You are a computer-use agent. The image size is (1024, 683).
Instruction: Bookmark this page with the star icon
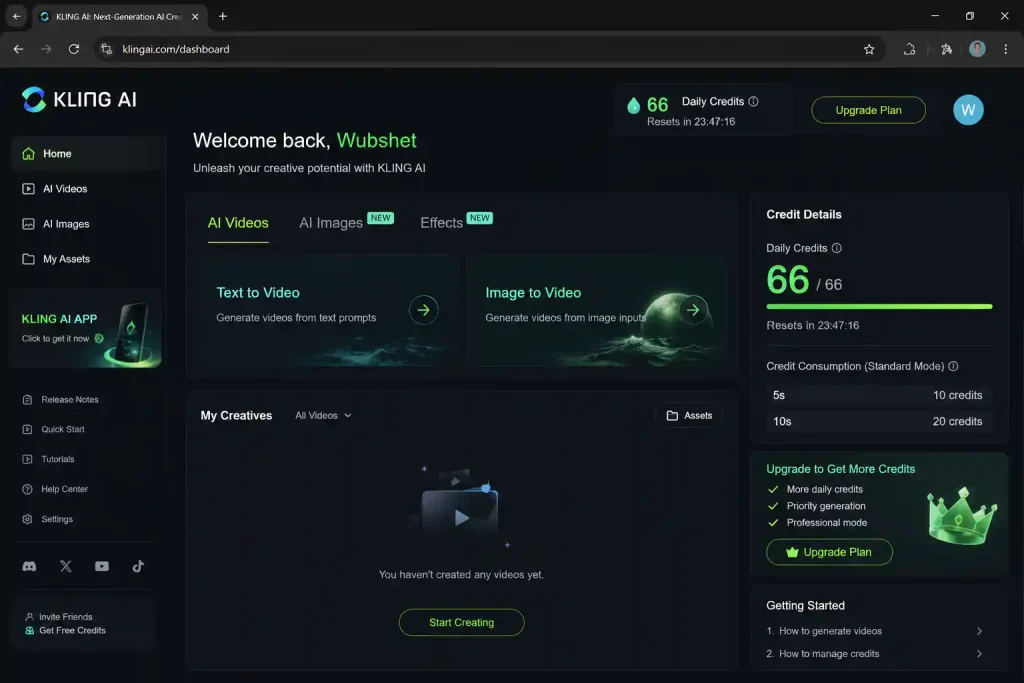coord(869,49)
